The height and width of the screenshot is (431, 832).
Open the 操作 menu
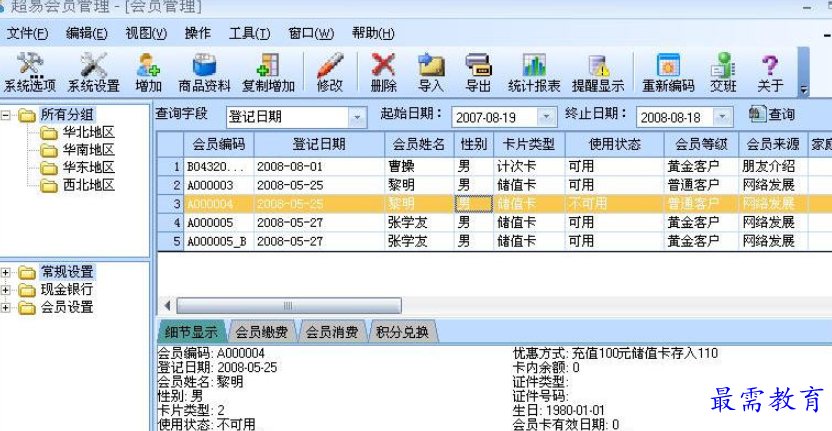[x=197, y=33]
